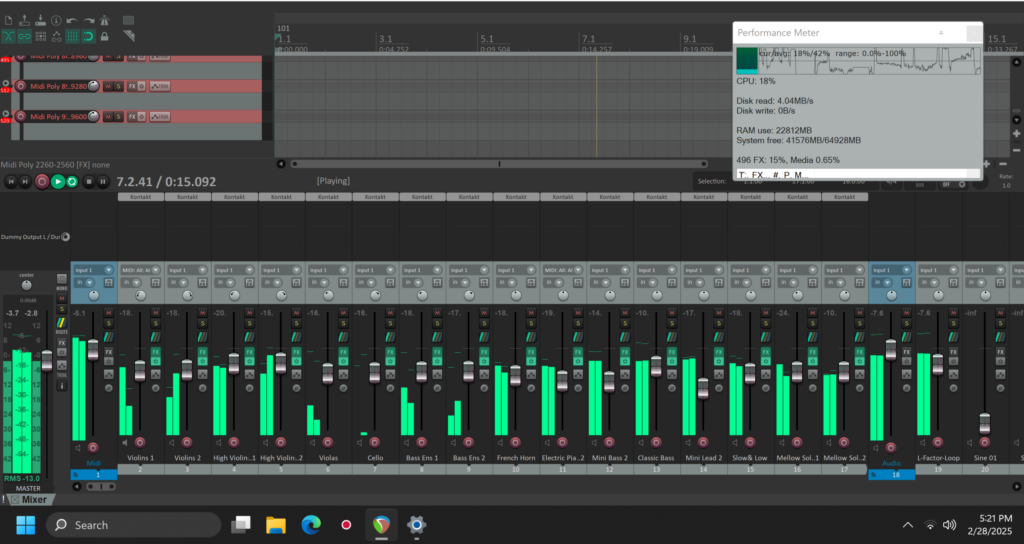Click the transport stop button

[x=89, y=182]
